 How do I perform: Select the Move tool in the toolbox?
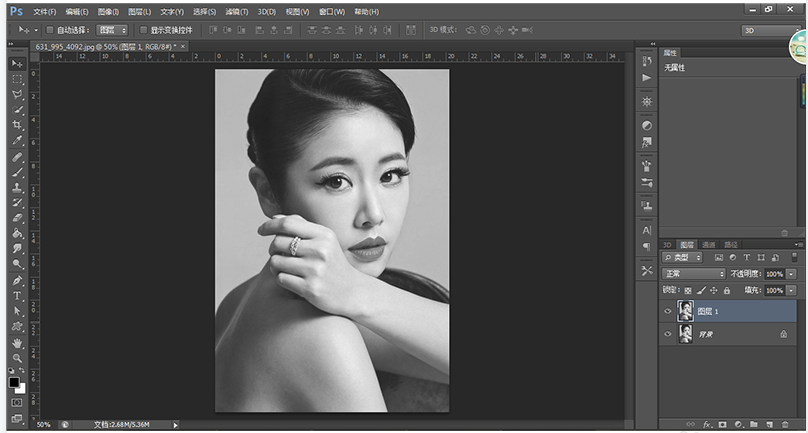17,63
